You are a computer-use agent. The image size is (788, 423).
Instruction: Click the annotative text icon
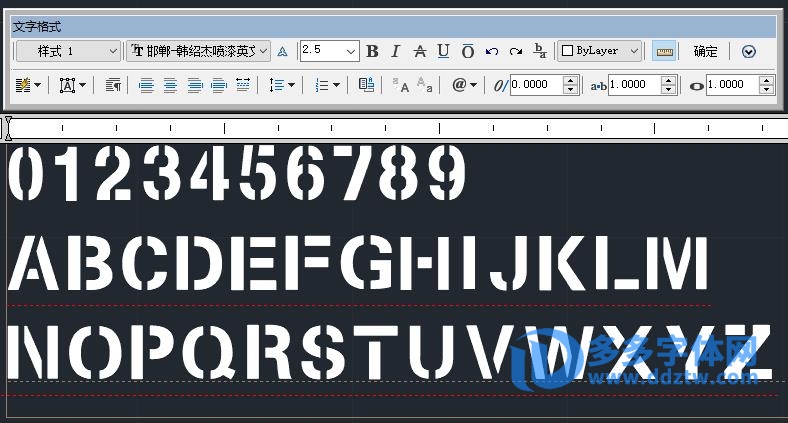coord(282,51)
